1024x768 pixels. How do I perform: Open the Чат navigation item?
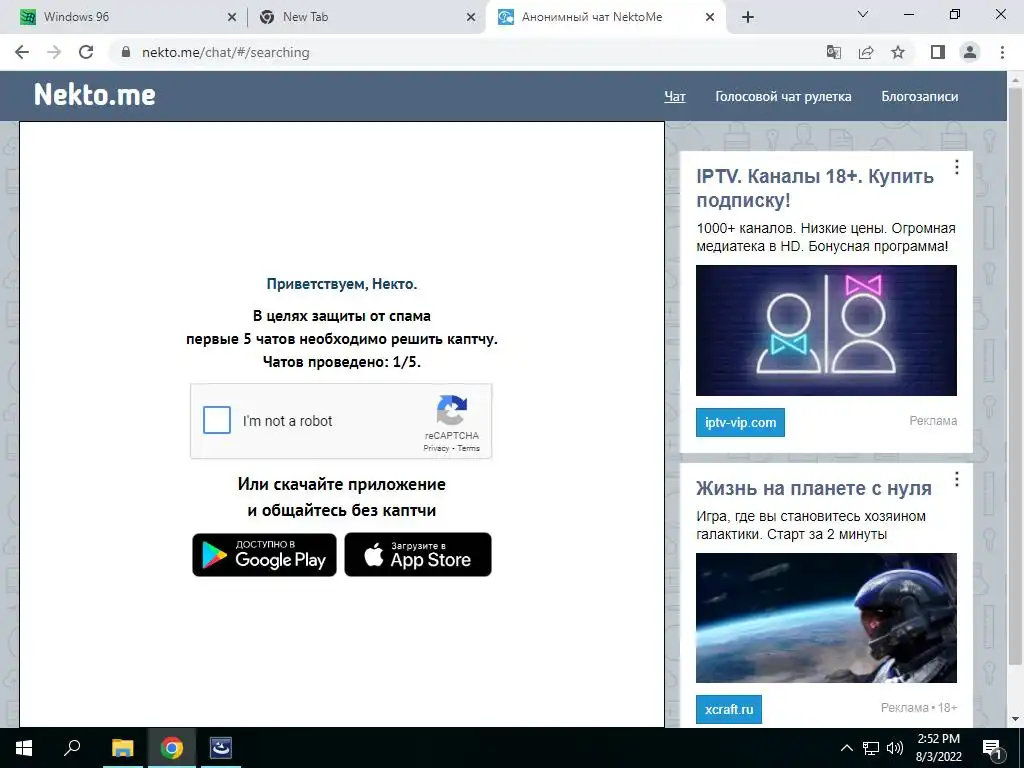[x=675, y=97]
